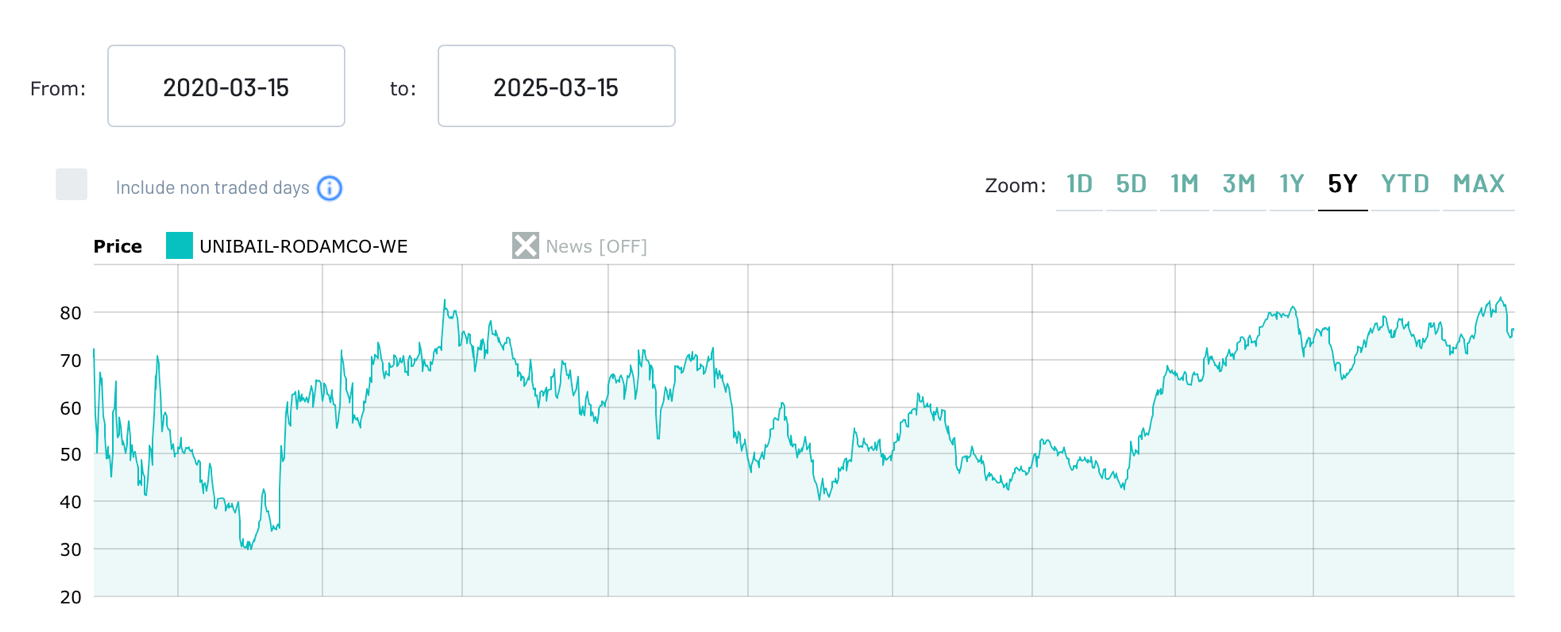Click the price peak above 80 on chart

[445, 300]
